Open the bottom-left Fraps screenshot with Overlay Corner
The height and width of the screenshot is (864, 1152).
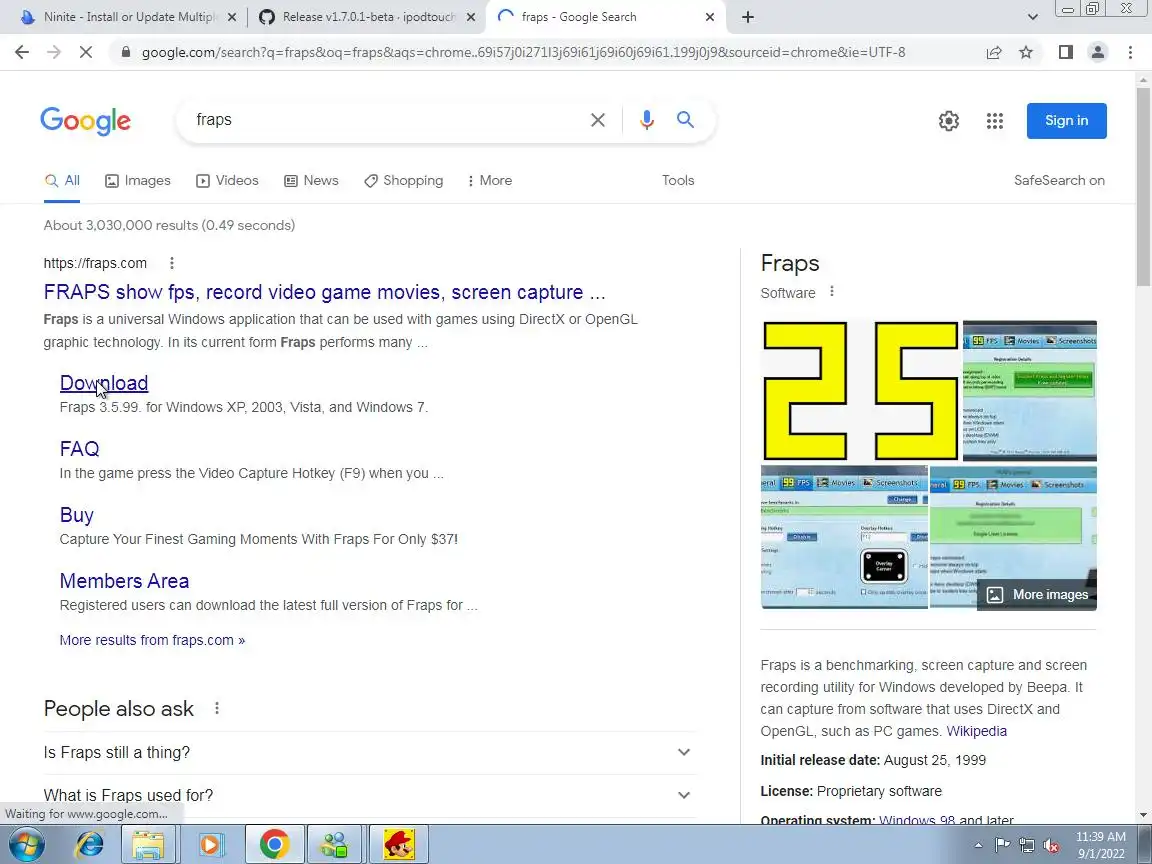(844, 537)
